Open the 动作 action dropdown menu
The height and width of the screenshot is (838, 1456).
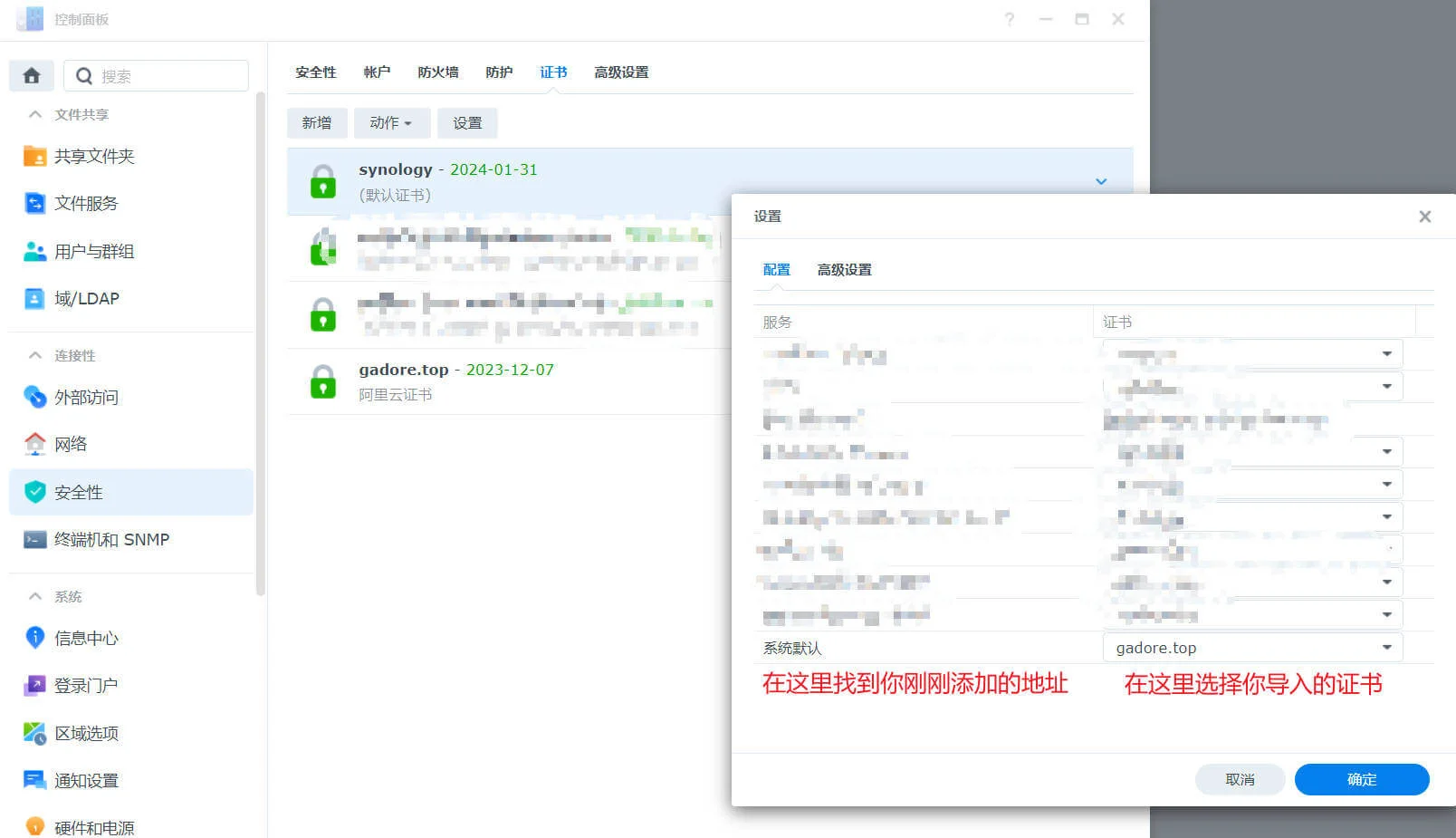click(x=390, y=123)
